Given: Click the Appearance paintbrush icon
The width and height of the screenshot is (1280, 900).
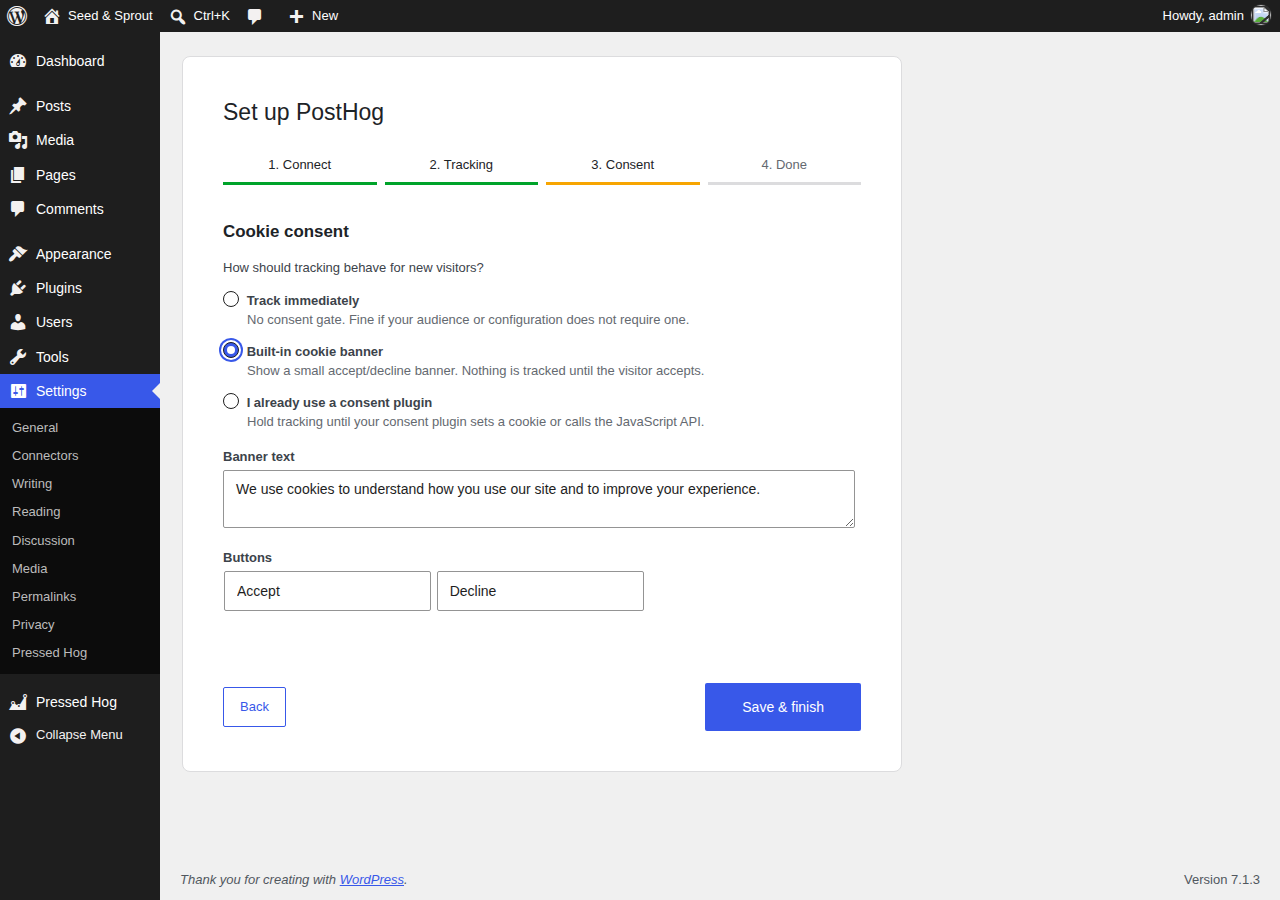Looking at the screenshot, I should (18, 254).
